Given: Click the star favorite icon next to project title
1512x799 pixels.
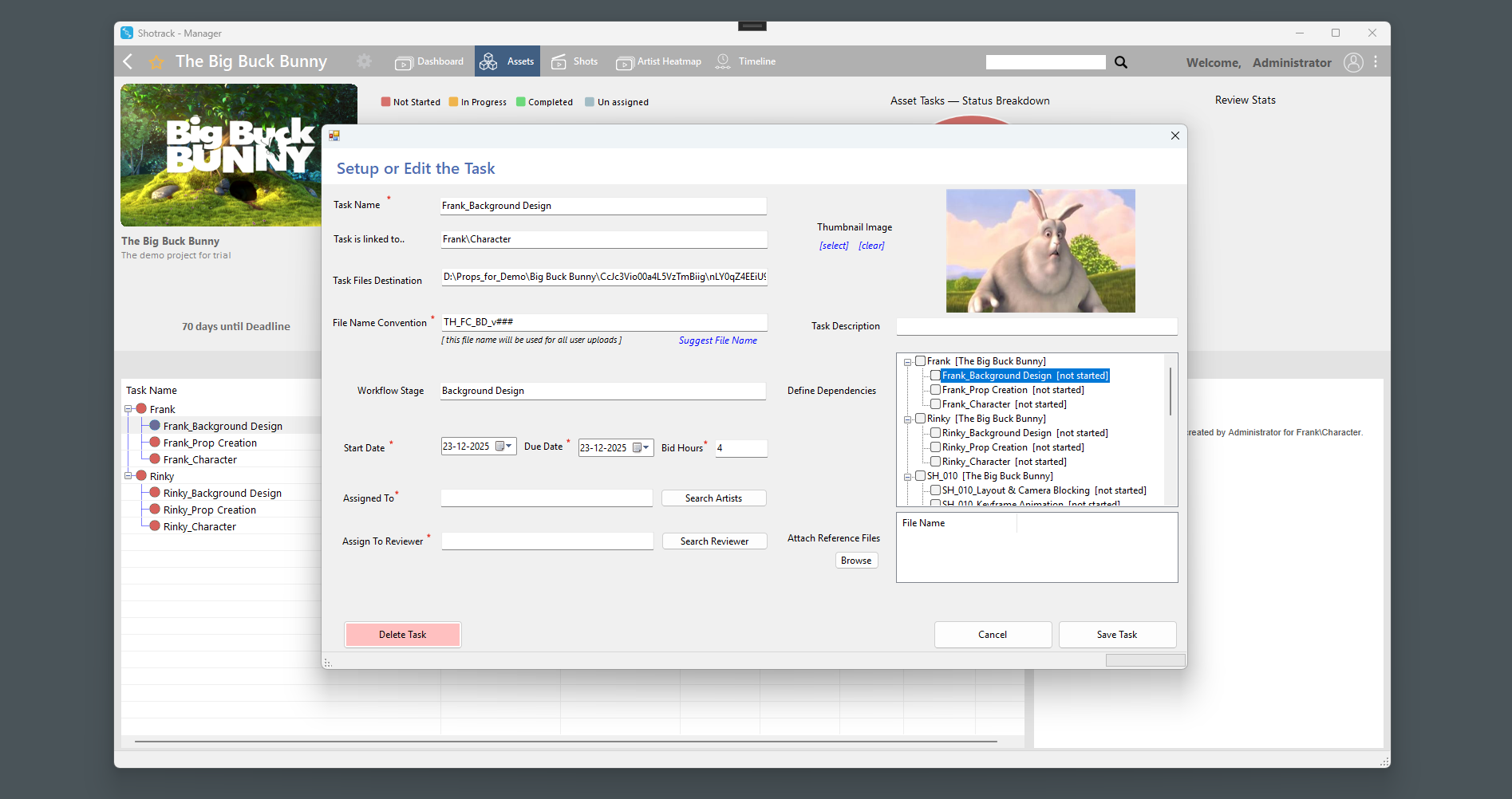Looking at the screenshot, I should [156, 62].
